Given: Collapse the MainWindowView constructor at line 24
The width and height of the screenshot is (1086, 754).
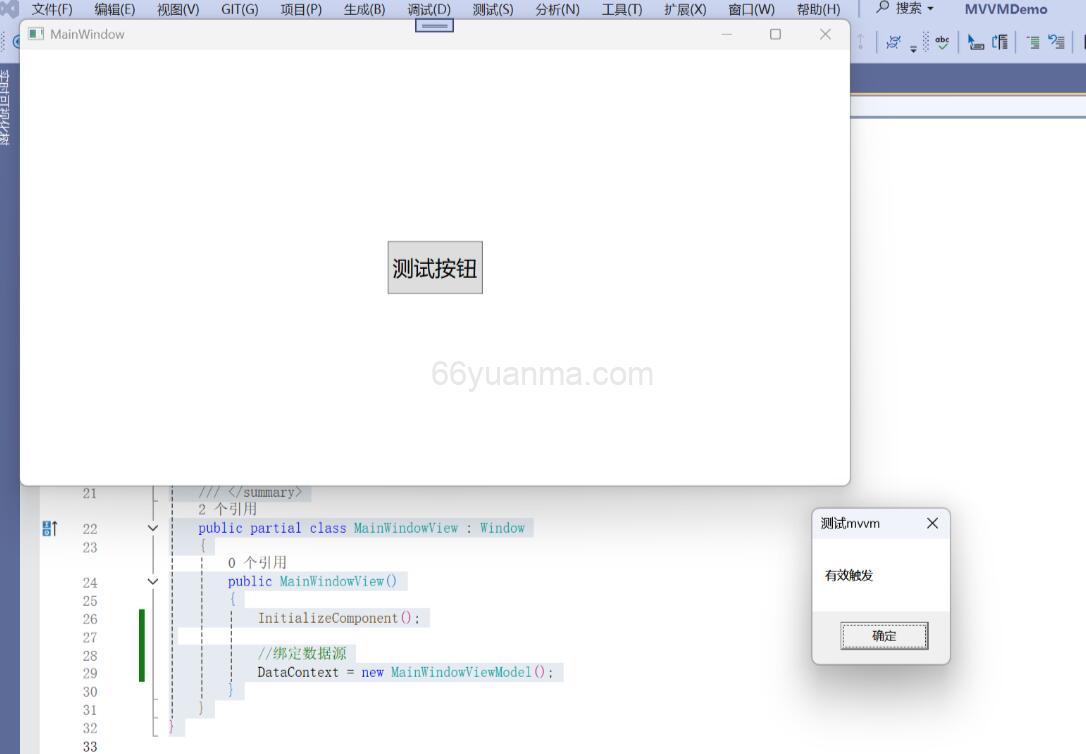Looking at the screenshot, I should click(152, 581).
